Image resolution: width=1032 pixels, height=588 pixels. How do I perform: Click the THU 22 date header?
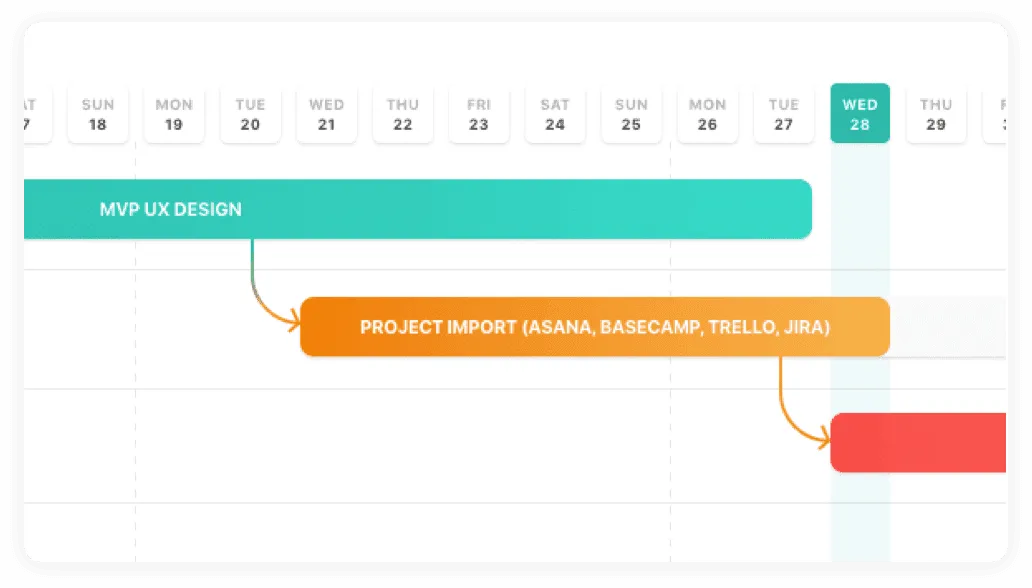(402, 112)
